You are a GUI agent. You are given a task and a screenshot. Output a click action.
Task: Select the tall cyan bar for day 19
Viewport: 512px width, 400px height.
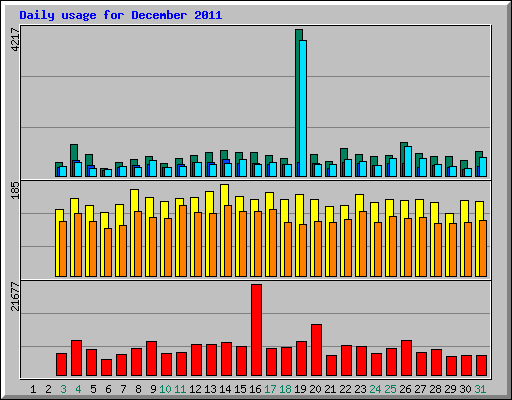303,108
